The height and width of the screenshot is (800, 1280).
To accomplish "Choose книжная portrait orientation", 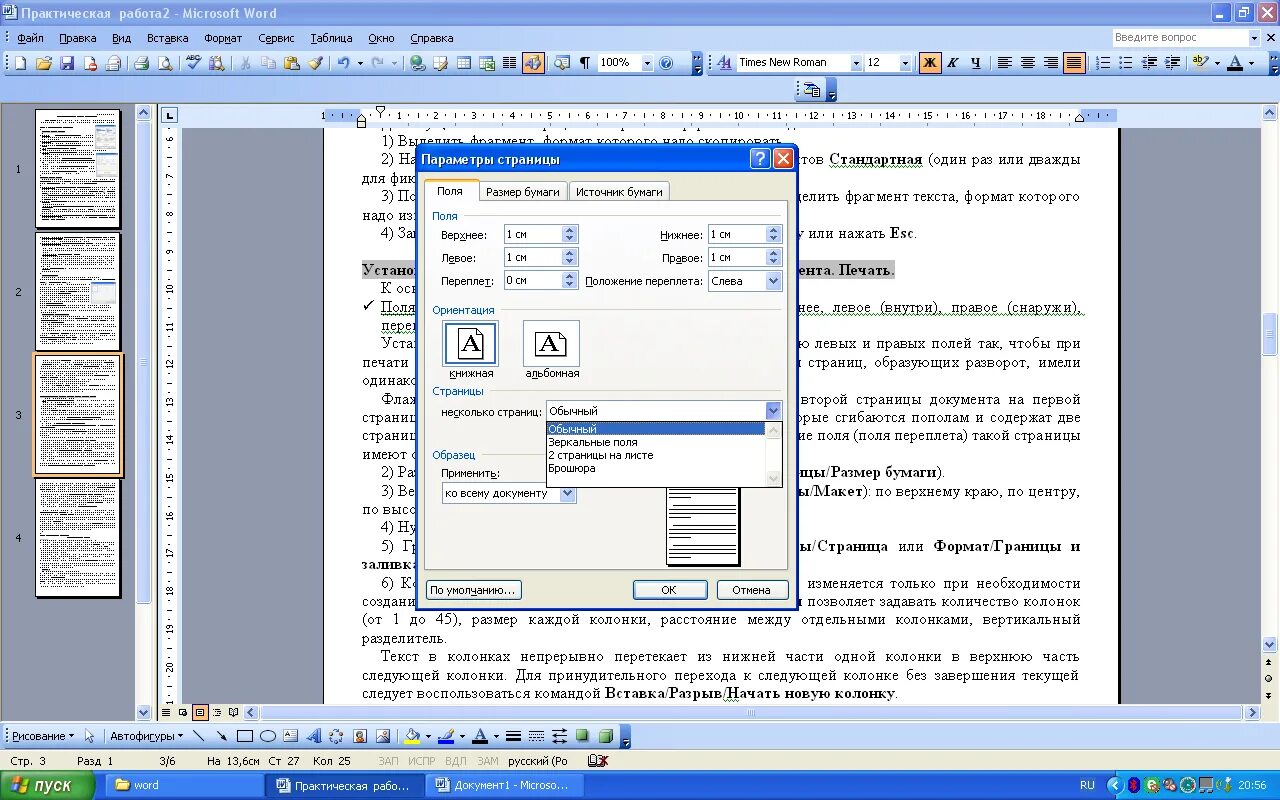I will coord(471,344).
